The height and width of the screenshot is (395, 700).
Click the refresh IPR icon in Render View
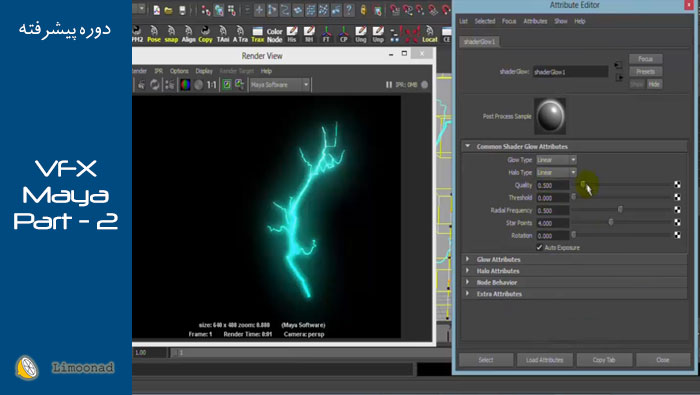154,84
